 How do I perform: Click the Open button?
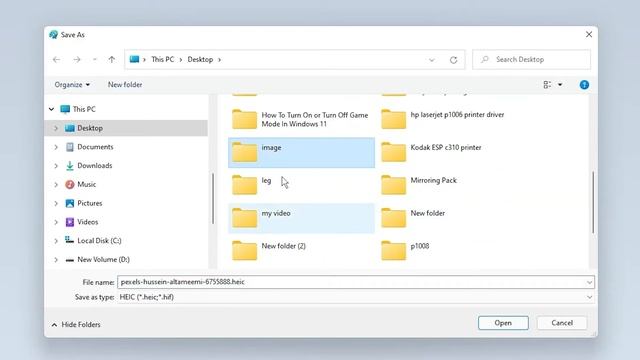coord(503,323)
